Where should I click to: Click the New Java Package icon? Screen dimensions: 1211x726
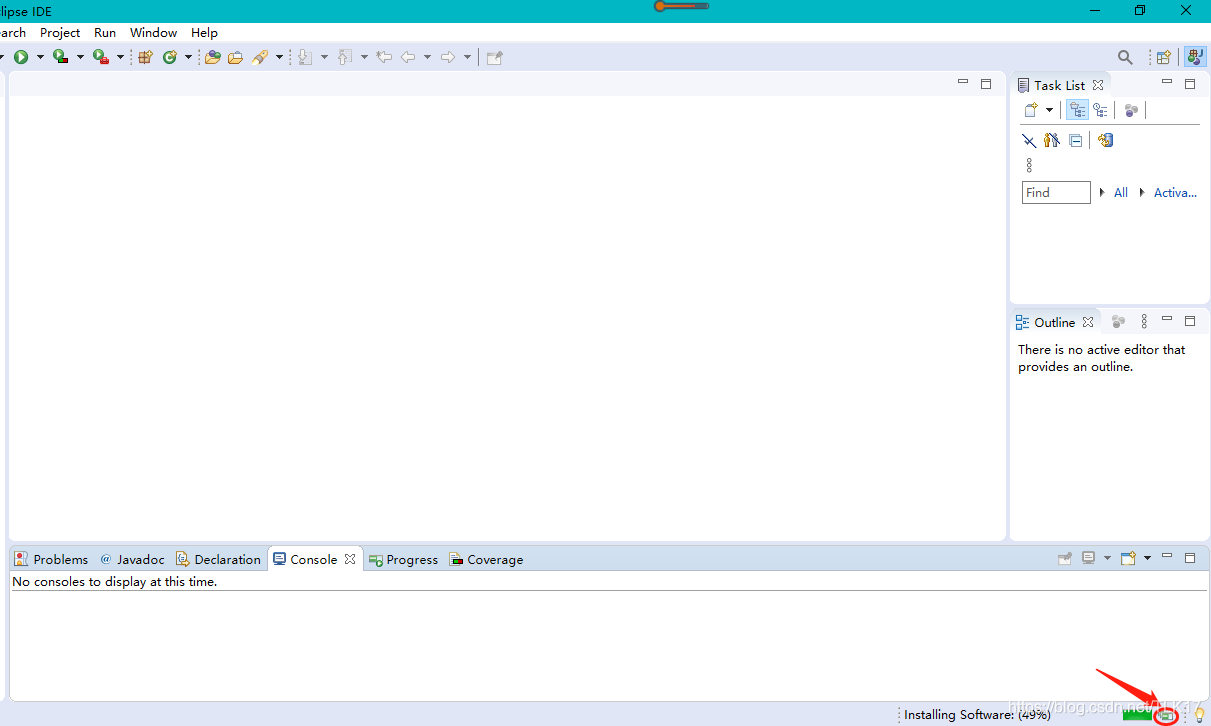click(145, 57)
